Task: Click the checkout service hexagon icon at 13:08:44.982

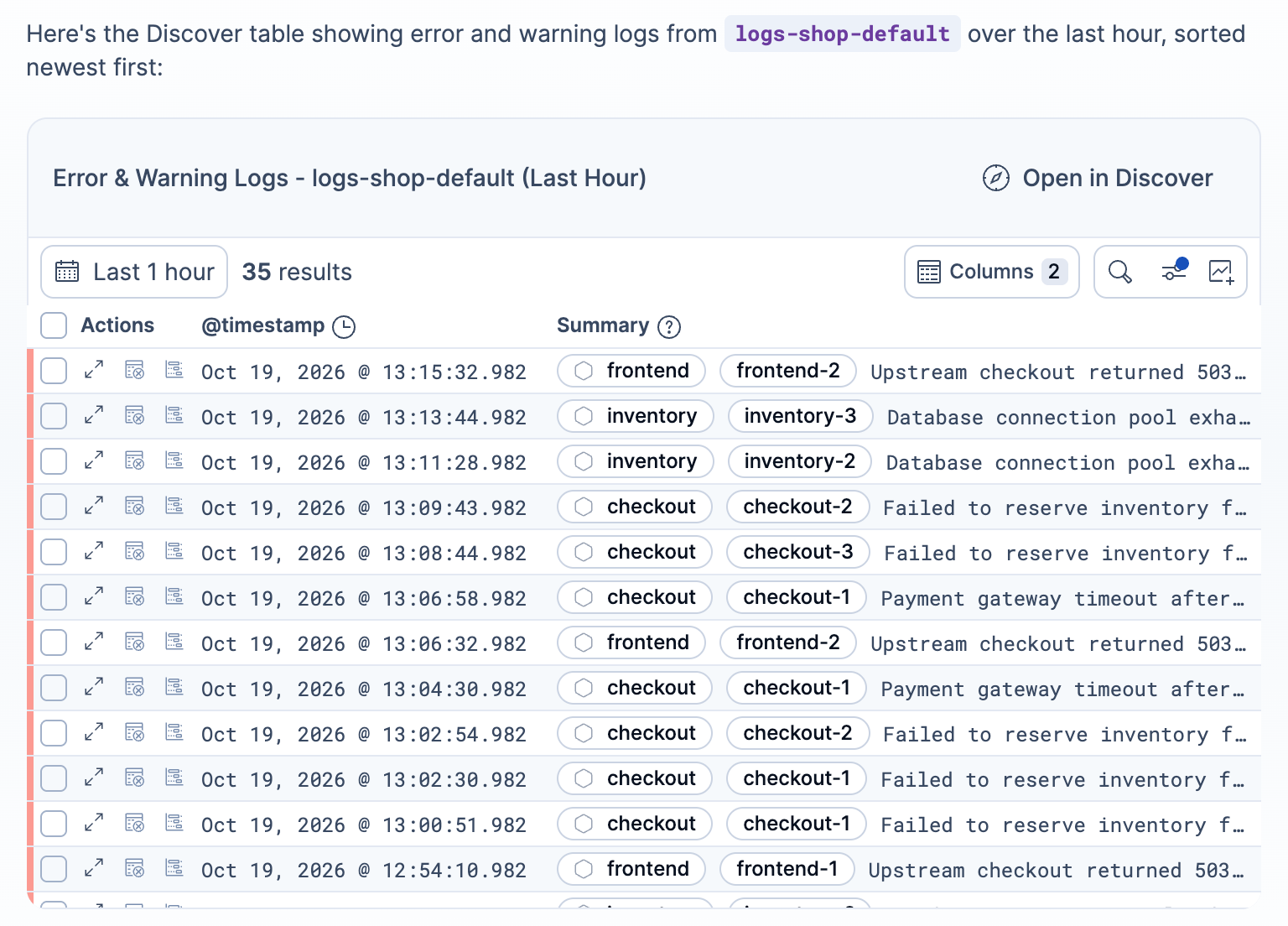Action: coord(584,552)
